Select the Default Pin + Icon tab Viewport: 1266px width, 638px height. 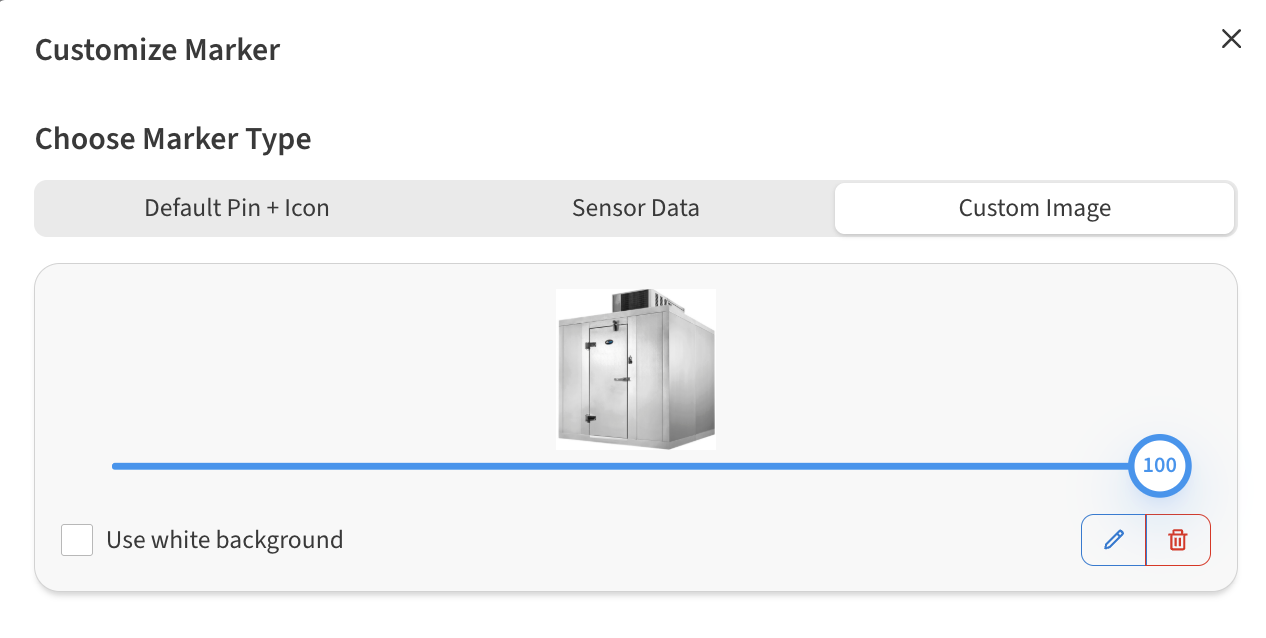(x=236, y=208)
